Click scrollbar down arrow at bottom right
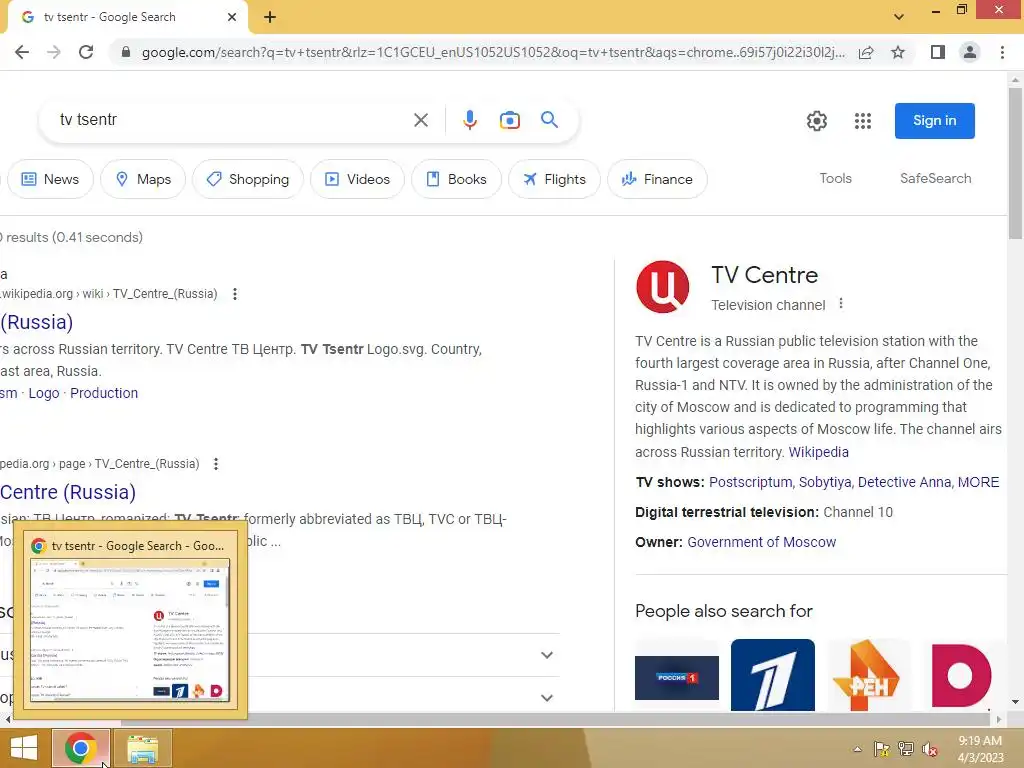This screenshot has height=768, width=1024. (x=1015, y=702)
